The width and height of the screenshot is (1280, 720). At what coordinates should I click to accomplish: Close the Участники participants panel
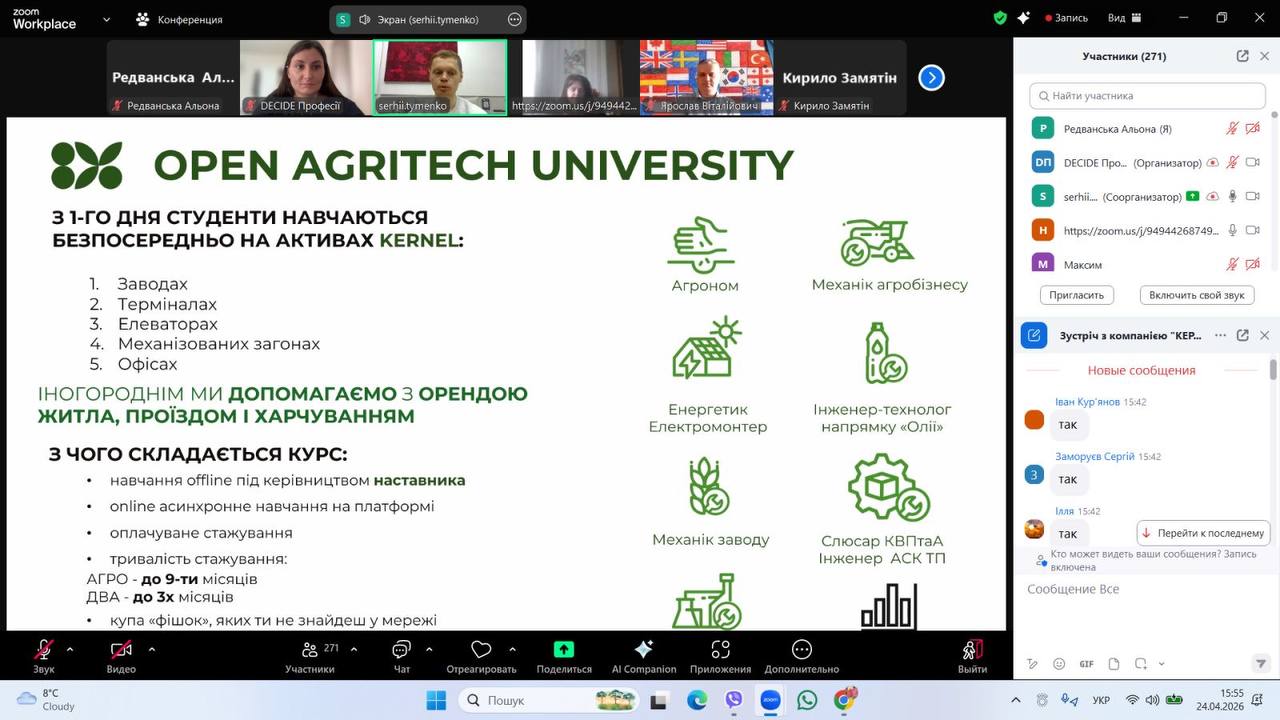tap(1264, 56)
